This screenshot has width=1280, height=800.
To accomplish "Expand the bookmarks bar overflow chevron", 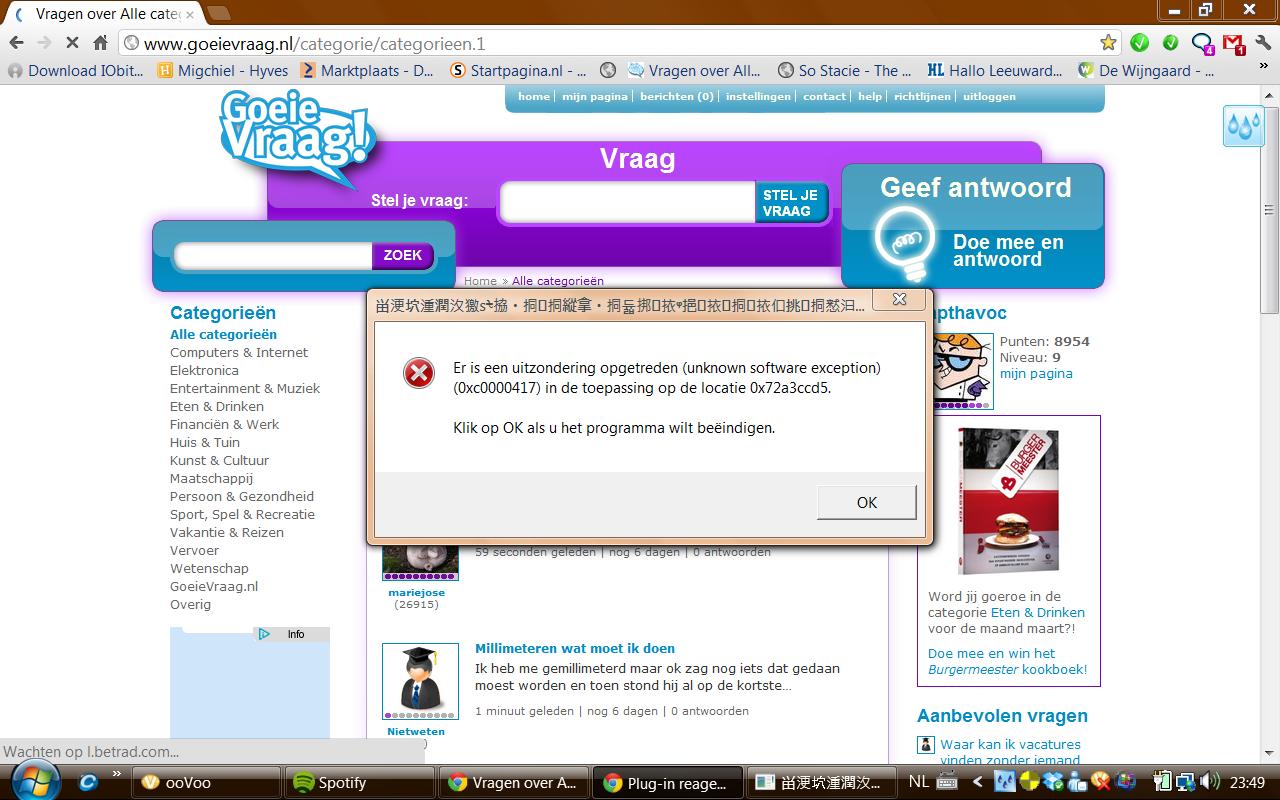I will coord(1266,71).
